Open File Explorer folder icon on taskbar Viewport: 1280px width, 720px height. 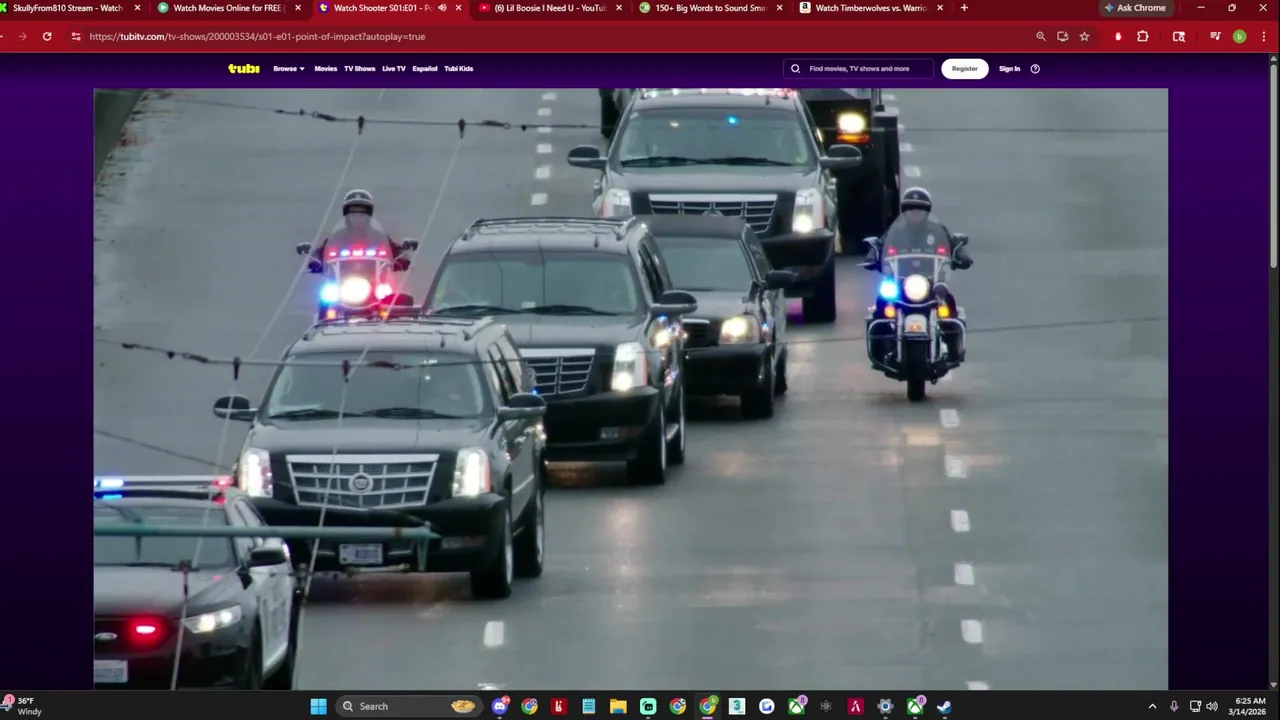coord(618,706)
